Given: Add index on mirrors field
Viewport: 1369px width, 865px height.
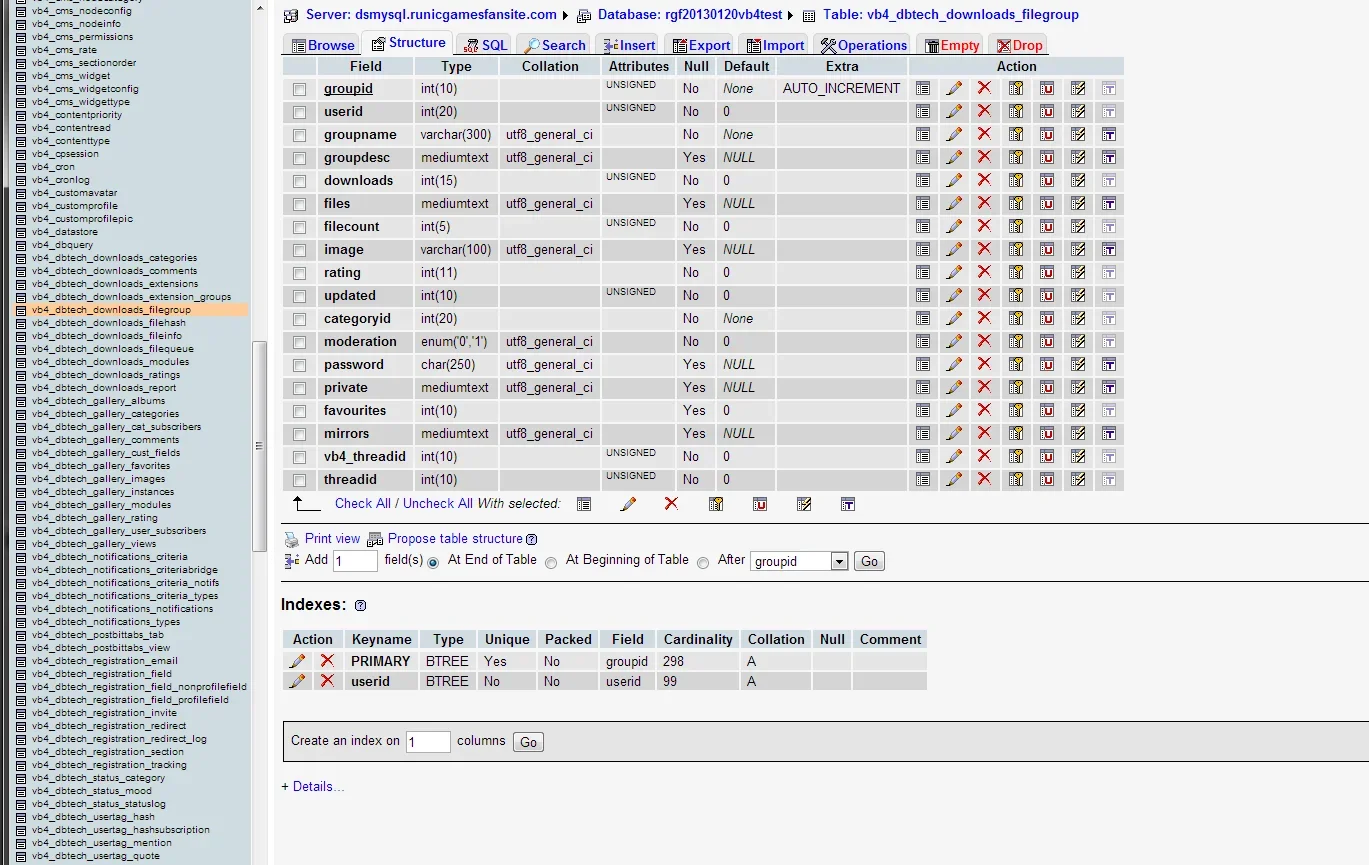Looking at the screenshot, I should (1078, 433).
